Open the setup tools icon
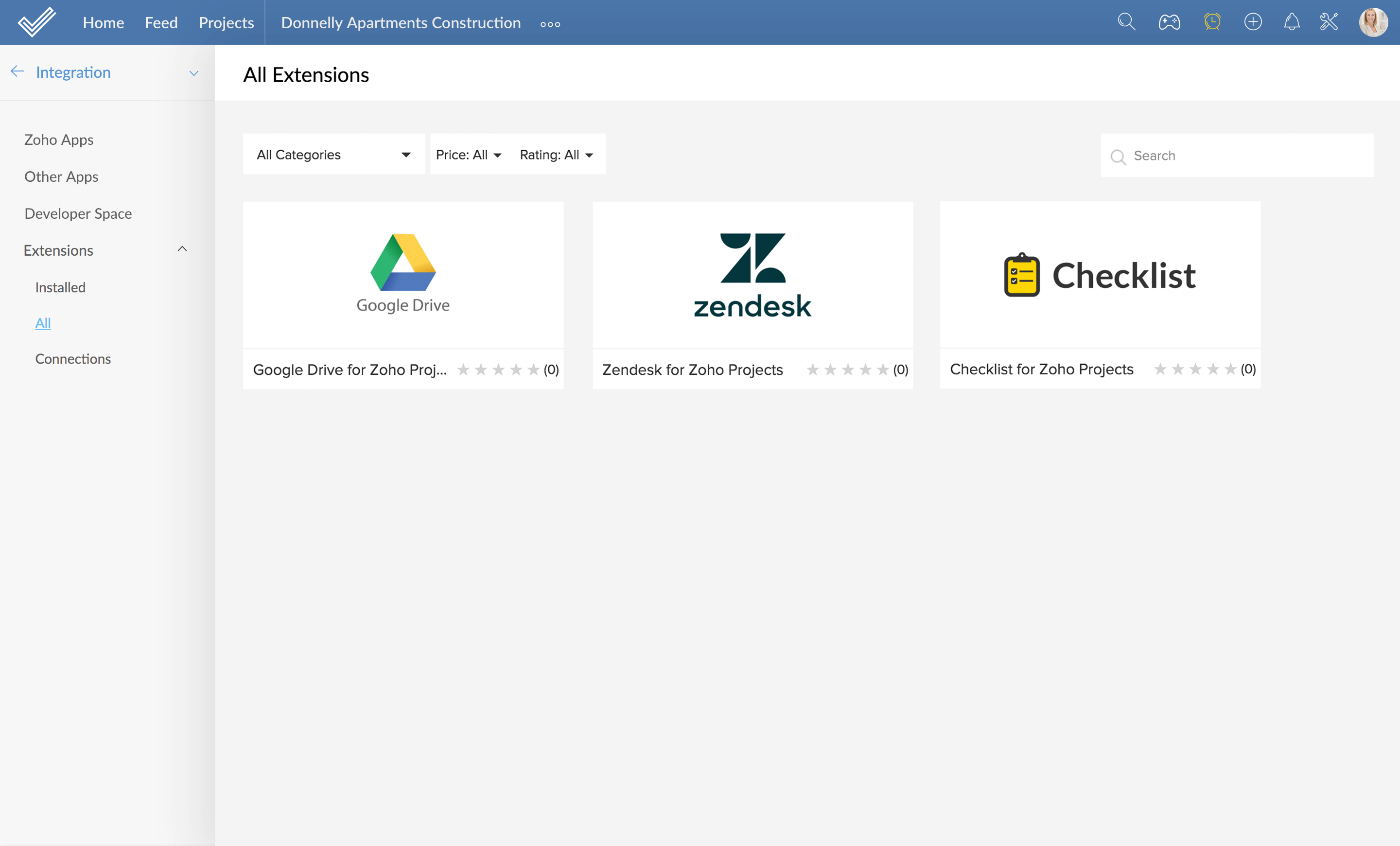This screenshot has width=1400, height=846. [1329, 22]
